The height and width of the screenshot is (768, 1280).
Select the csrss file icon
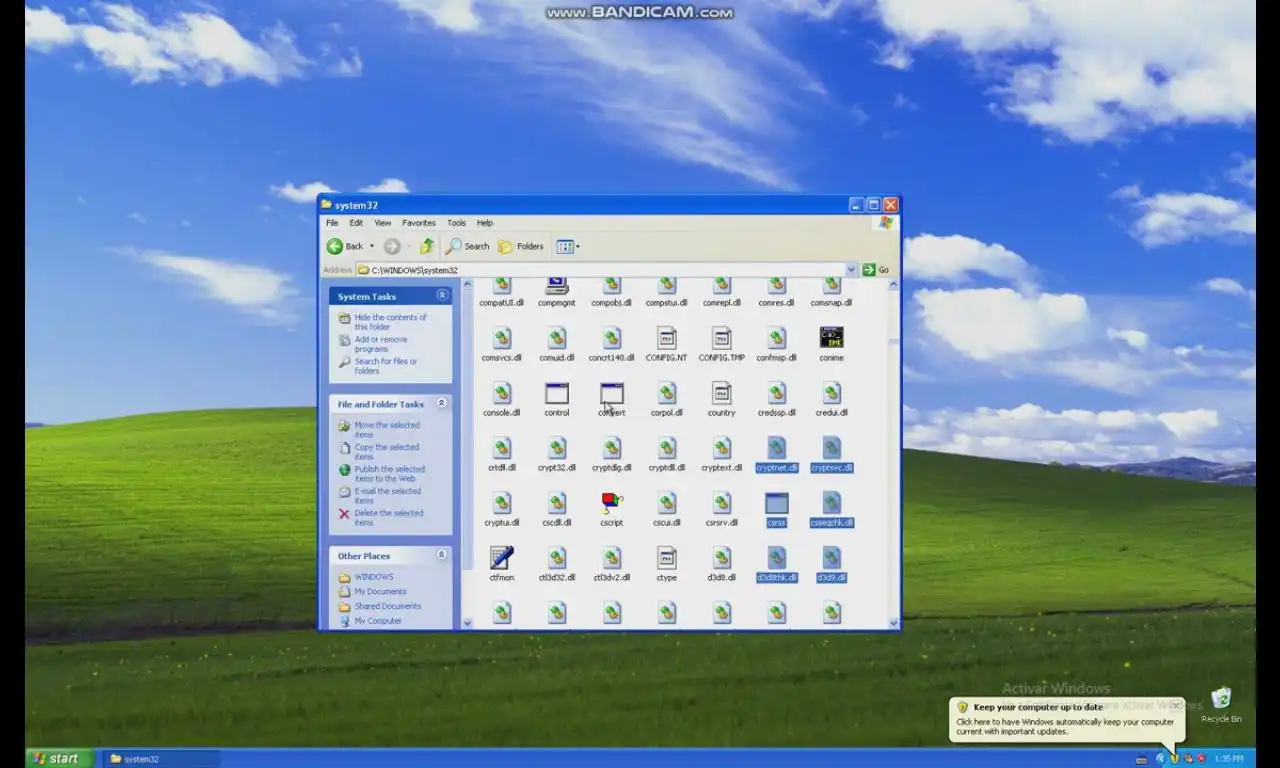click(x=776, y=502)
